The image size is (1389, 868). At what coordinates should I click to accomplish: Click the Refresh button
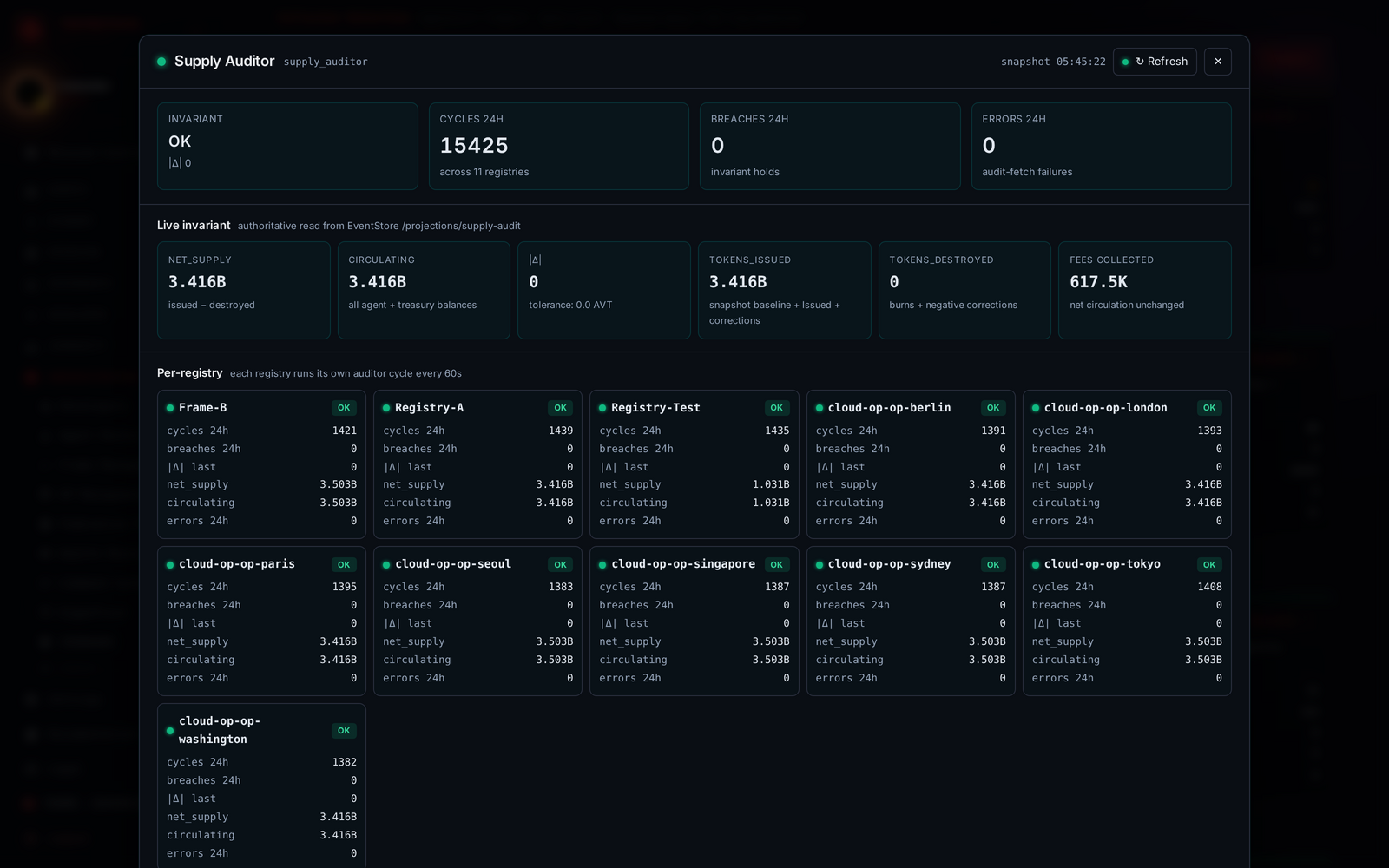click(1155, 62)
